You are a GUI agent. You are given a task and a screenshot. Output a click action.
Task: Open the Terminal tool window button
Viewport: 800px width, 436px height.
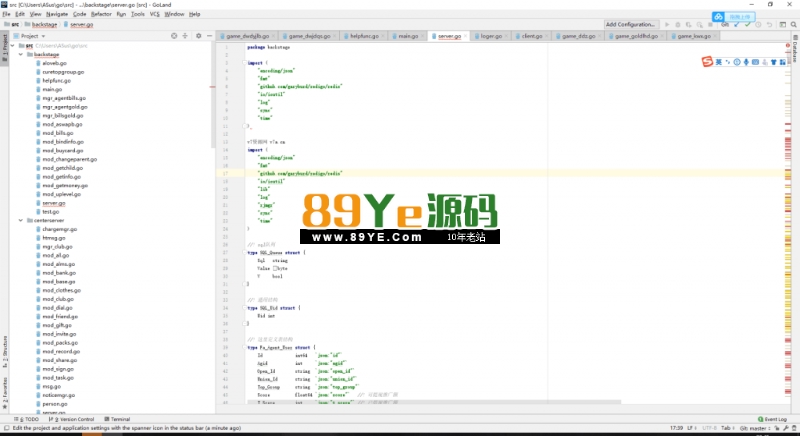[x=117, y=419]
